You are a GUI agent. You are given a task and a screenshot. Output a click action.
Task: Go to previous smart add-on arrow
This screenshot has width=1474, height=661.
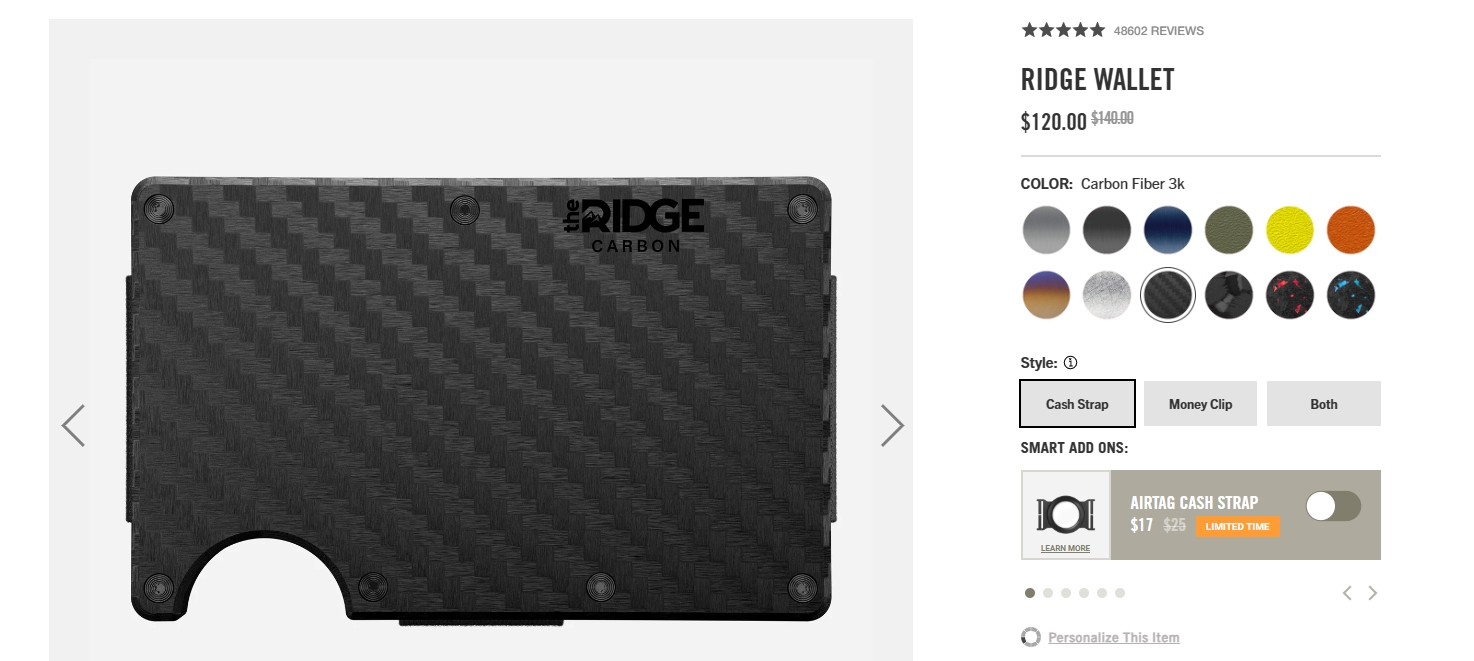click(1347, 593)
